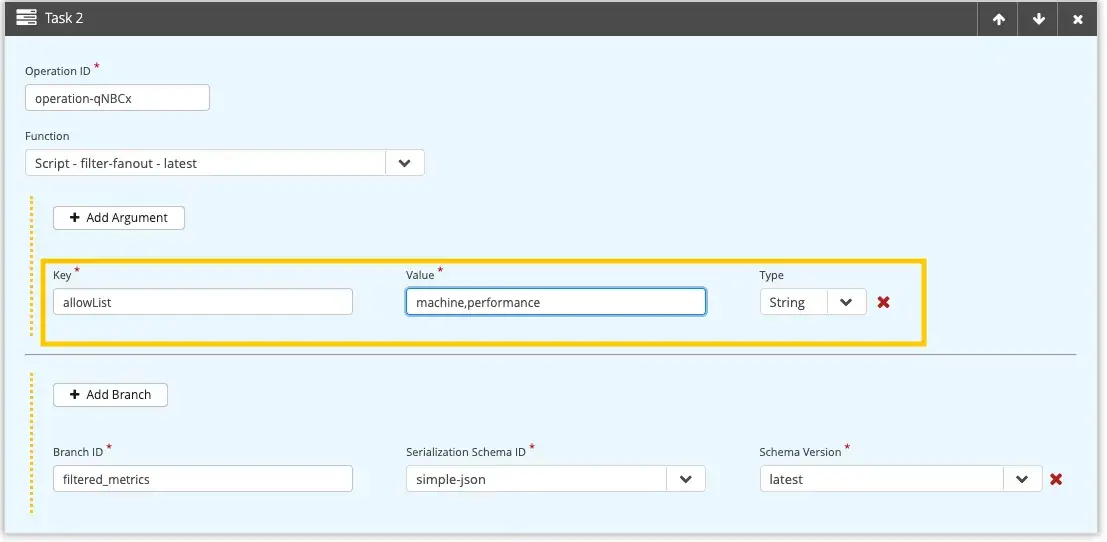Expand Serialization Schema ID dropdown arrow
Image resolution: width=1107 pixels, height=542 pixels.
point(686,479)
